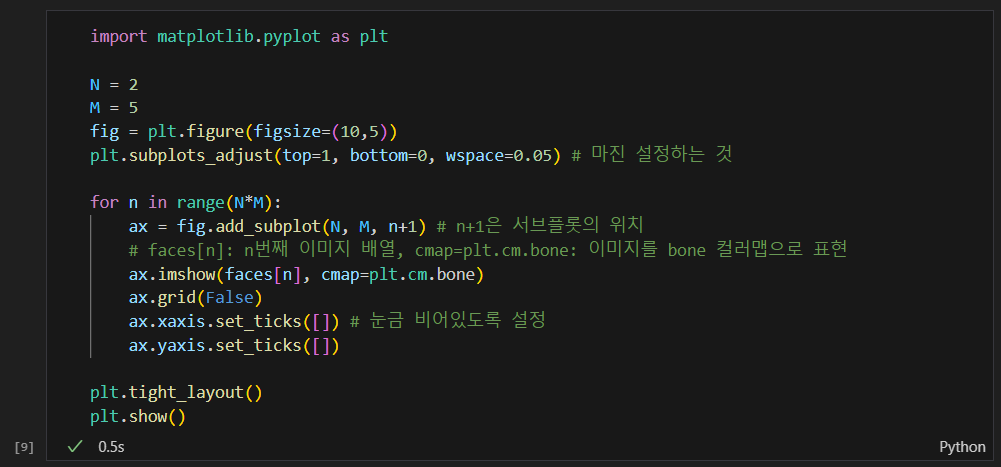Screen dimensions: 1001x467
Task: Click the 'faces[n]: n번째 이미지 배열' comment line
Action: 488,250
